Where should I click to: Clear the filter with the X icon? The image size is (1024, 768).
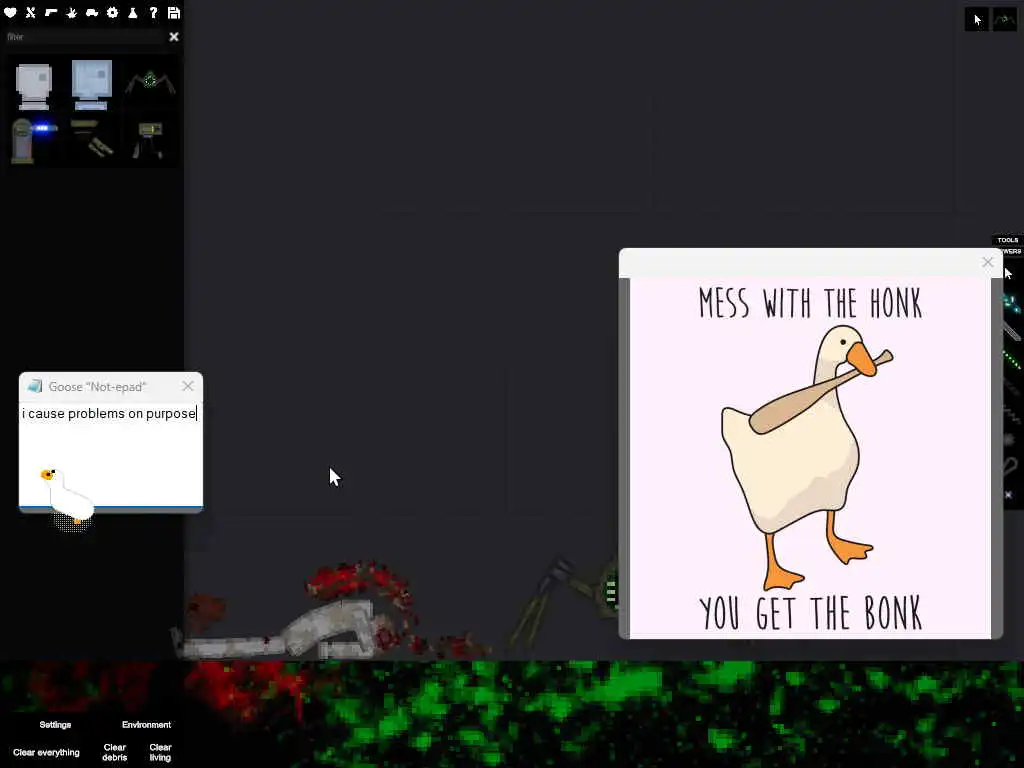click(x=174, y=37)
